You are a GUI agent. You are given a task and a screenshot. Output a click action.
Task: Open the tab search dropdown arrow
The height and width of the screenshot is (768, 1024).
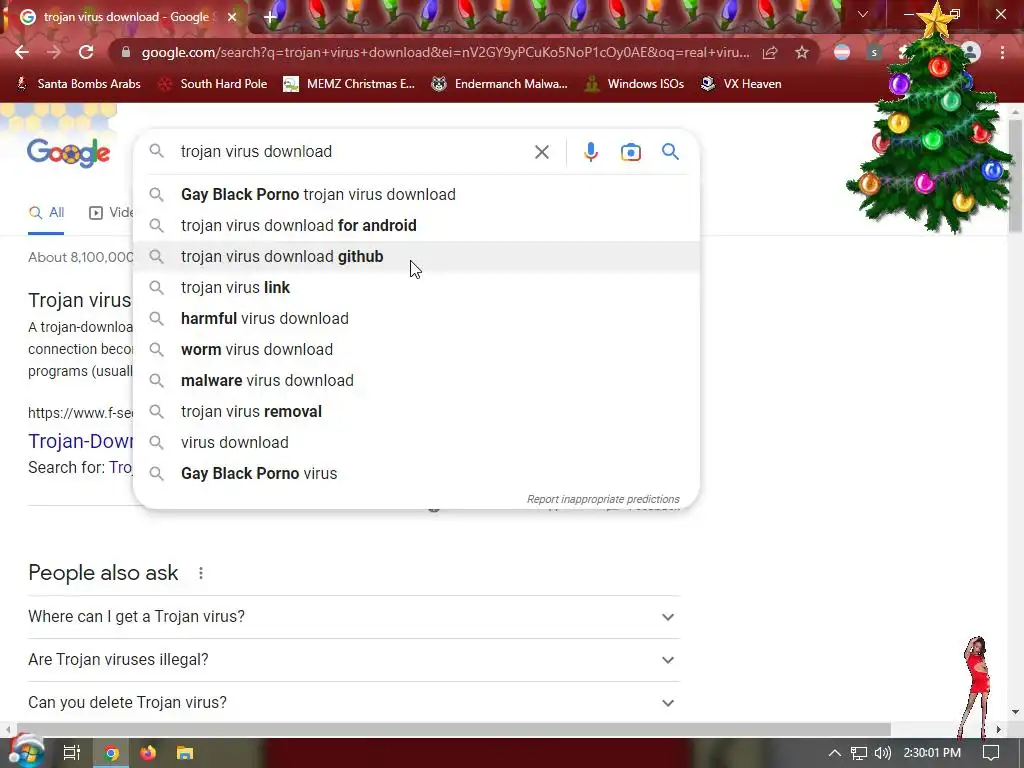(863, 14)
